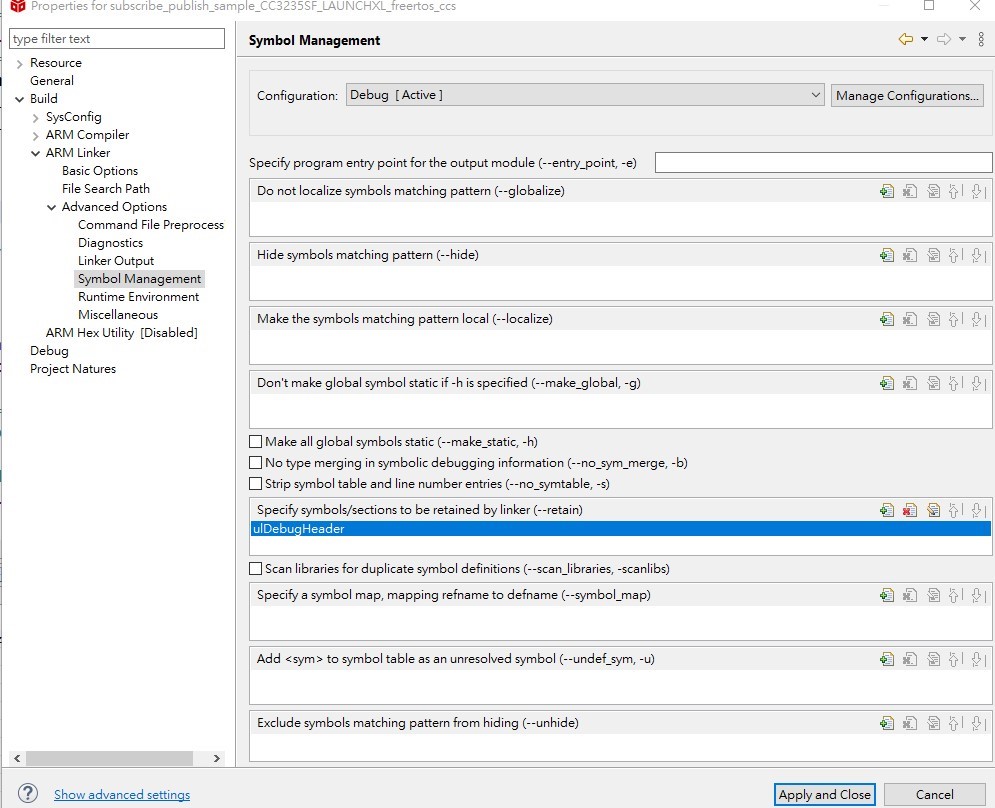
Task: Add pattern to the --hide symbols list
Action: 887,255
